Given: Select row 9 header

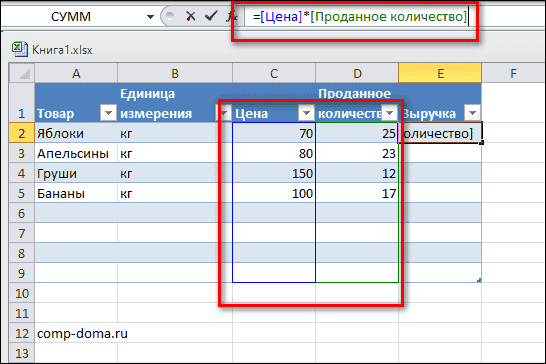Looking at the screenshot, I should point(22,273).
